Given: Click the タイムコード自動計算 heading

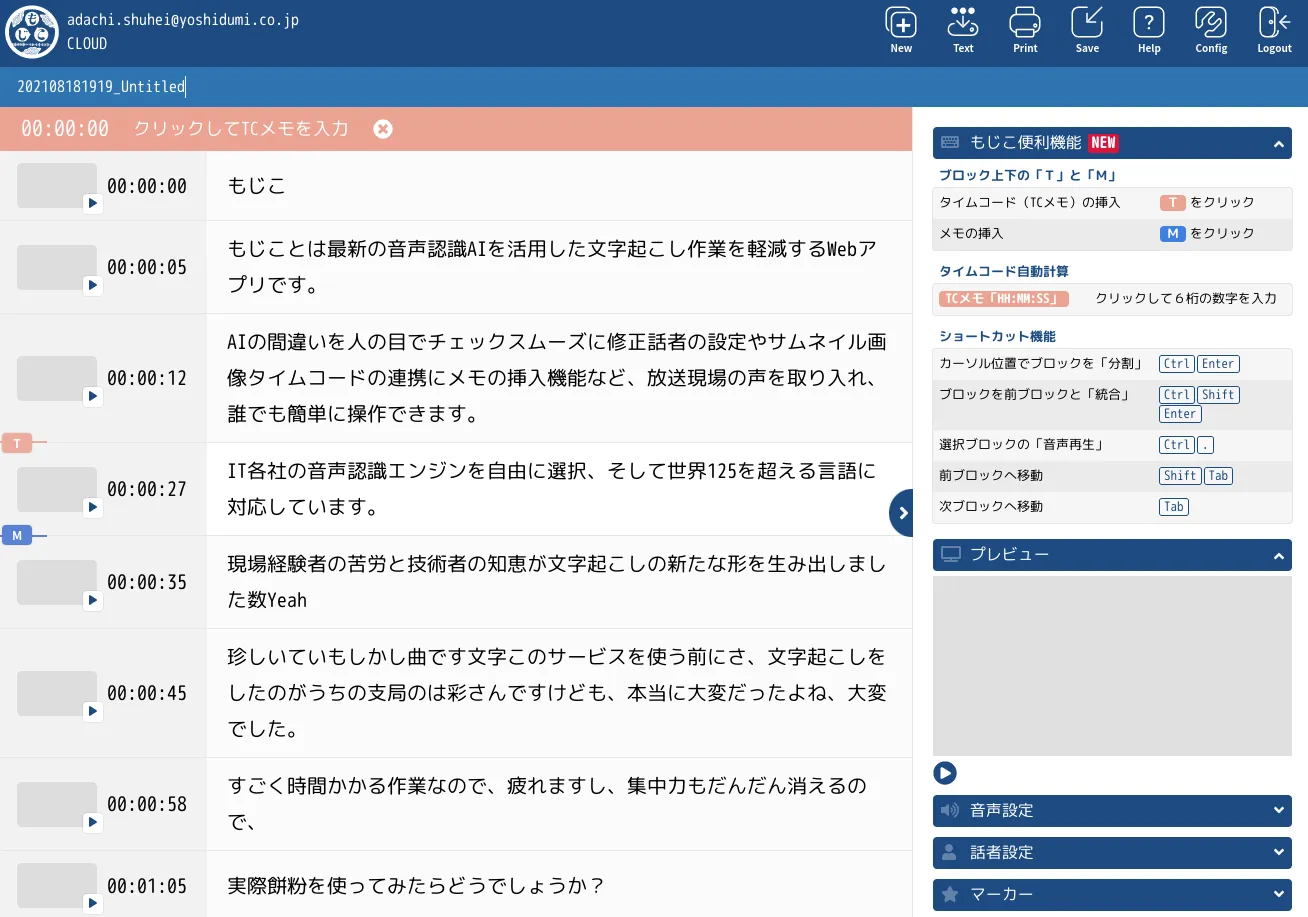Looking at the screenshot, I should pos(1004,271).
